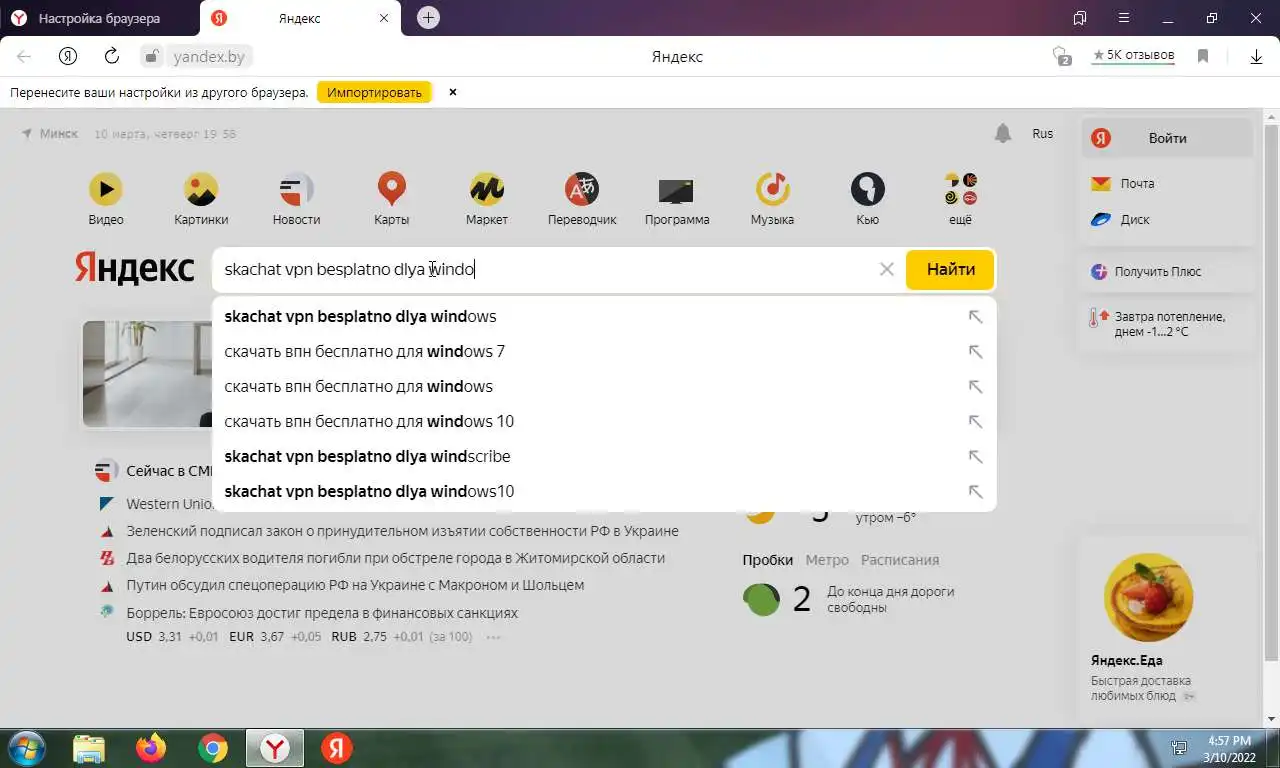Insert windscribe suggestion using its arrow
Viewport: 1280px width, 768px height.
[975, 457]
